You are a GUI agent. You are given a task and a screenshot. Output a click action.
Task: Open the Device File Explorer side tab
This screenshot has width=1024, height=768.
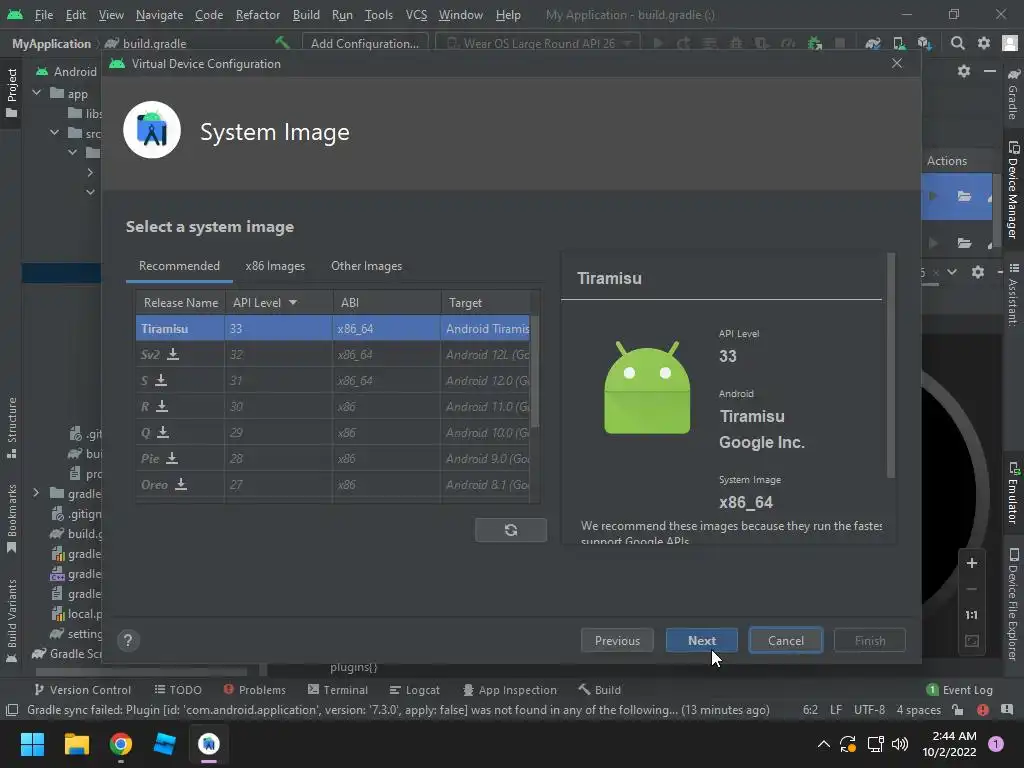(1013, 604)
